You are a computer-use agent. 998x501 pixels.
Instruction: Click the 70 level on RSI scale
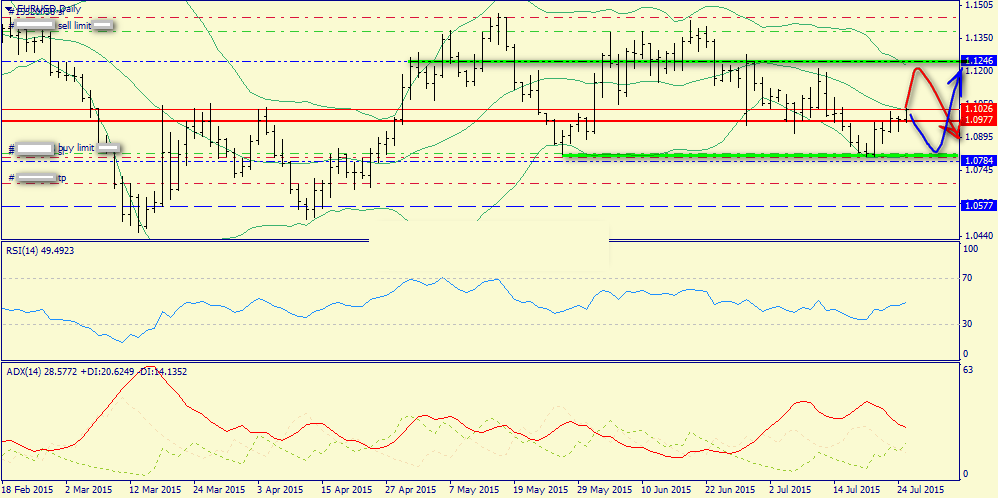tap(969, 278)
